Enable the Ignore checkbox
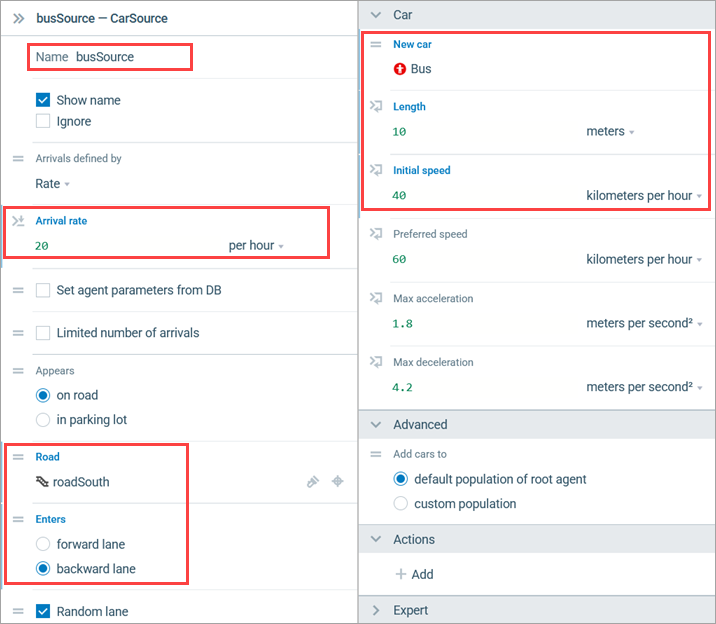The image size is (716, 624). pos(43,122)
